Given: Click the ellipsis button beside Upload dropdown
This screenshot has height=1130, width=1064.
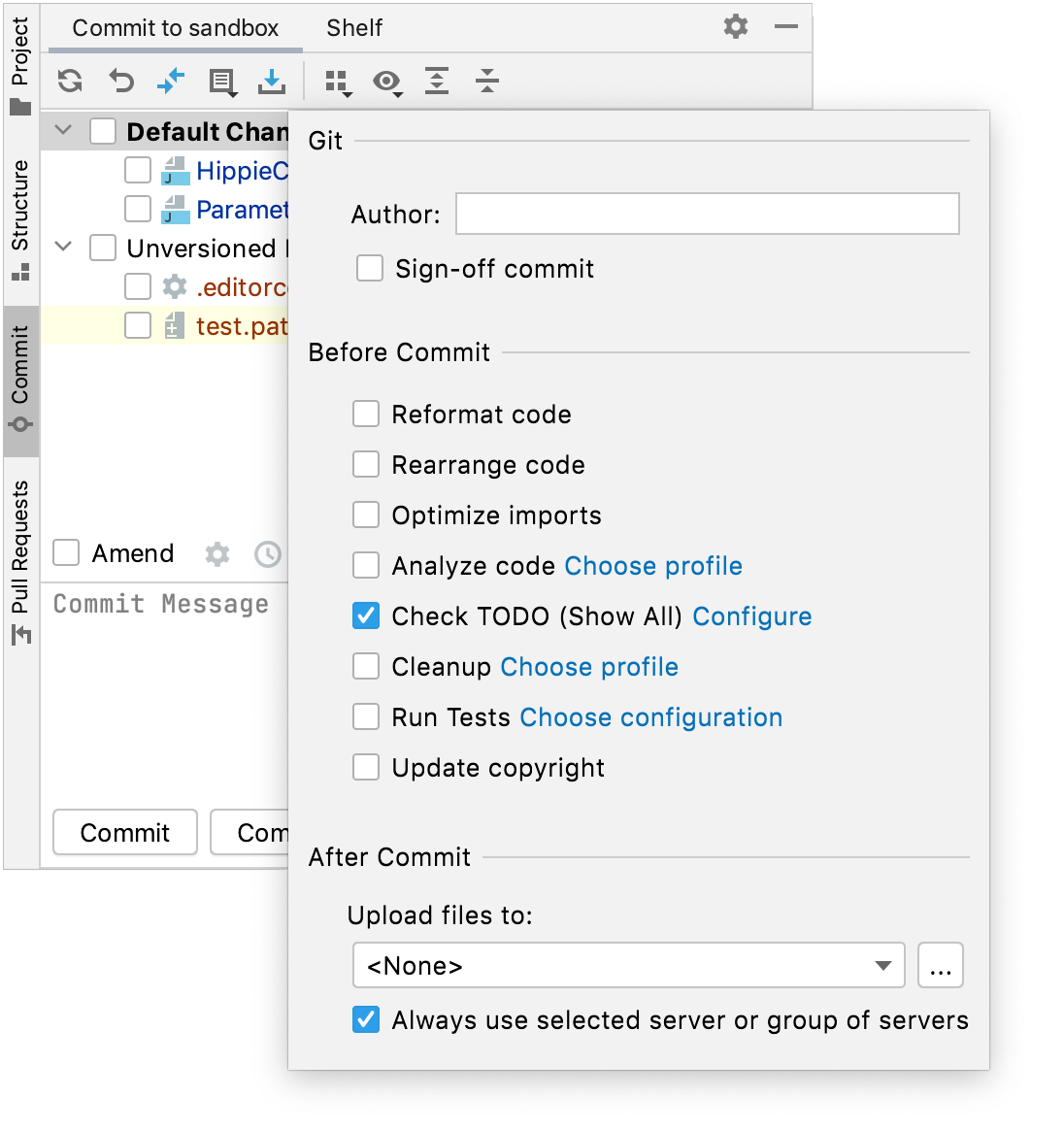Looking at the screenshot, I should click(940, 966).
